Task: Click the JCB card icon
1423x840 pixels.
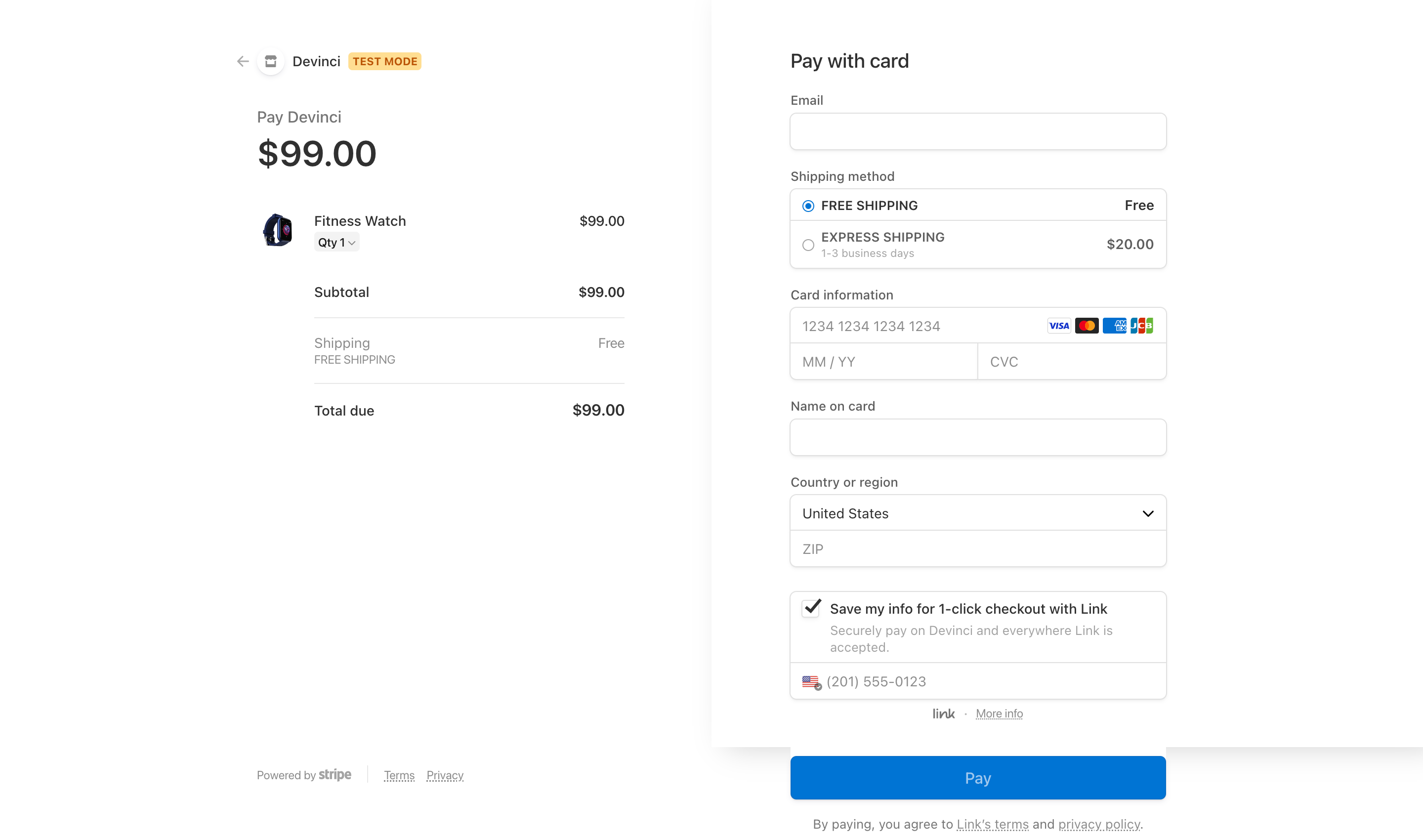Action: pyautogui.click(x=1142, y=326)
